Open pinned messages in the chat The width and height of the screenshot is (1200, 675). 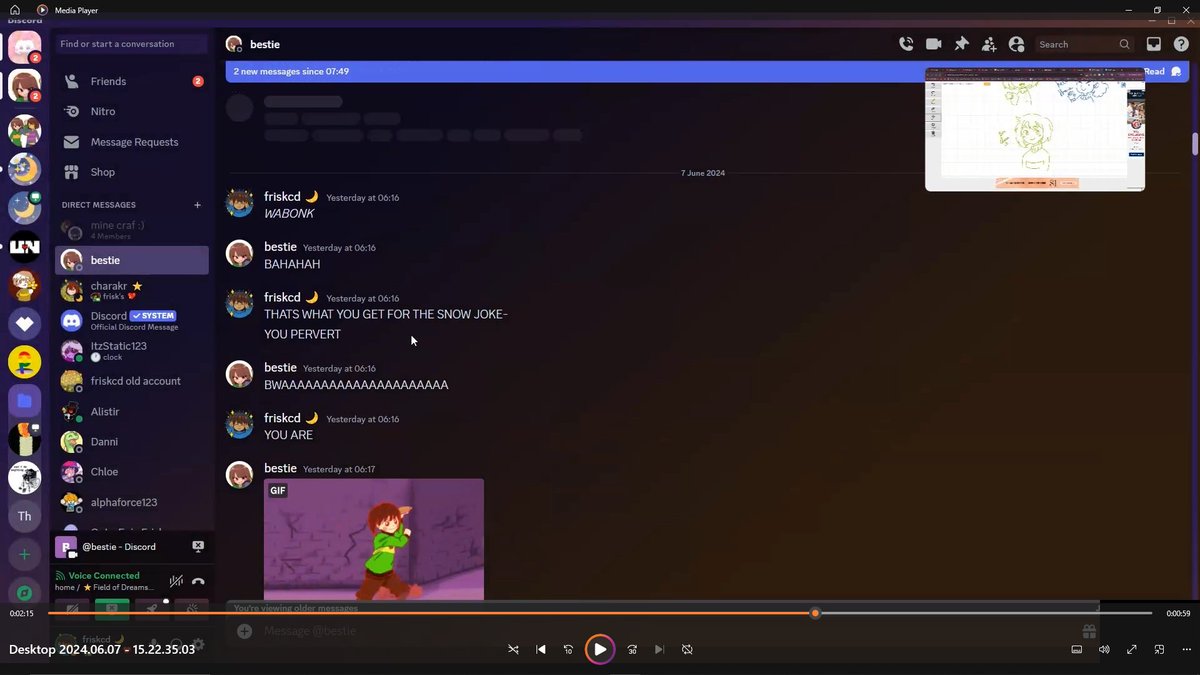(961, 44)
